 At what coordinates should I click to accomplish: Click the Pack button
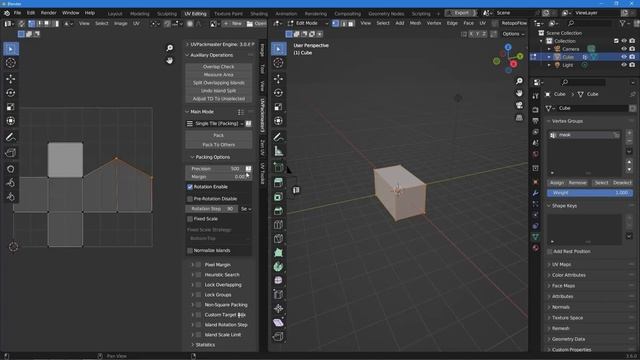tap(219, 136)
